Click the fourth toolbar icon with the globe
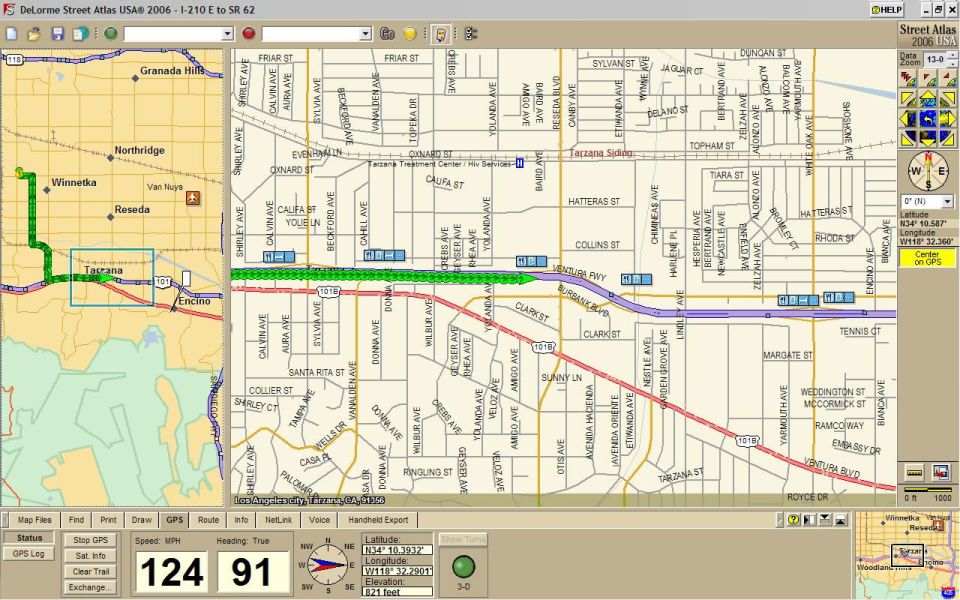This screenshot has height=600, width=960. click(81, 34)
